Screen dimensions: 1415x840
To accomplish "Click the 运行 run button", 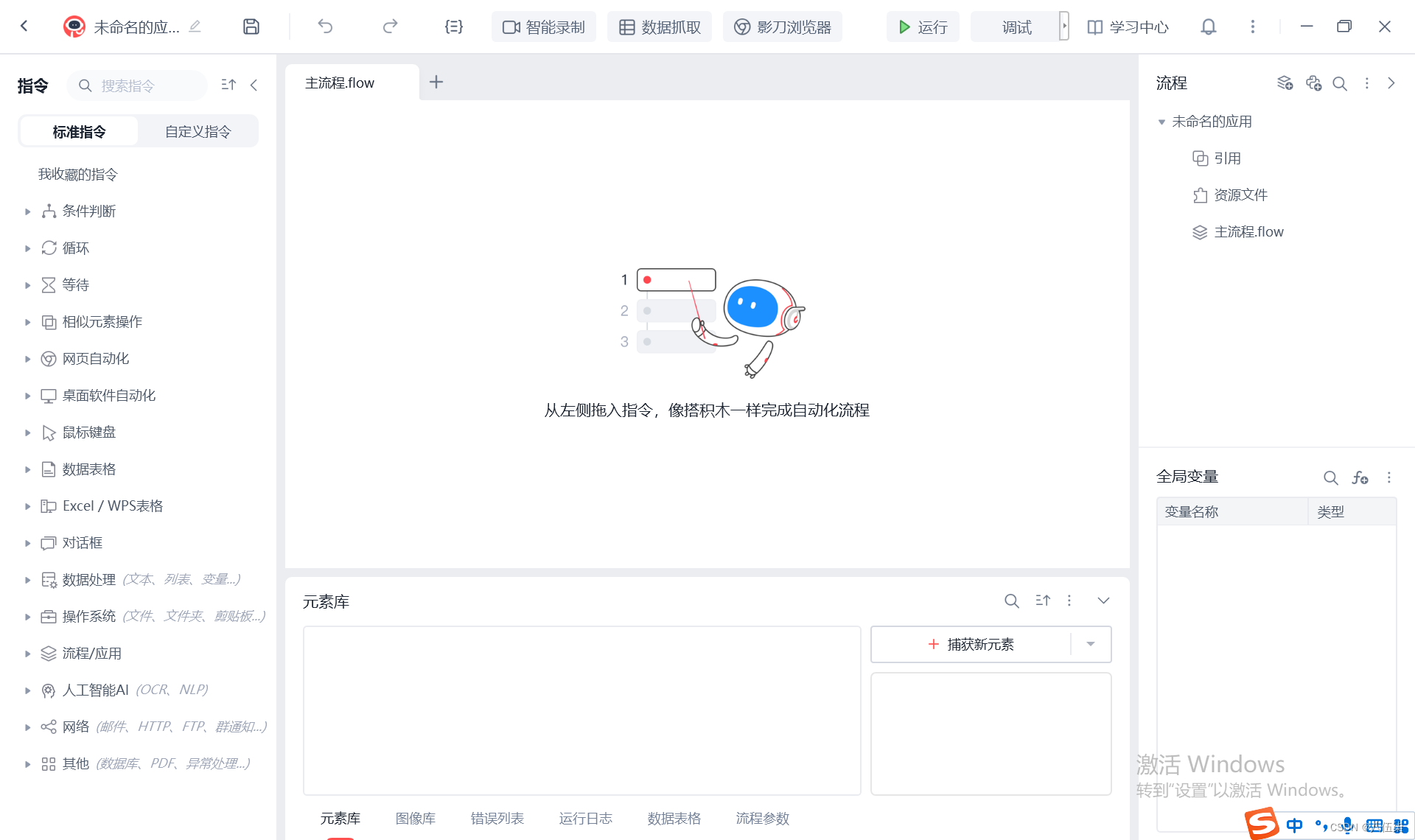I will (923, 27).
